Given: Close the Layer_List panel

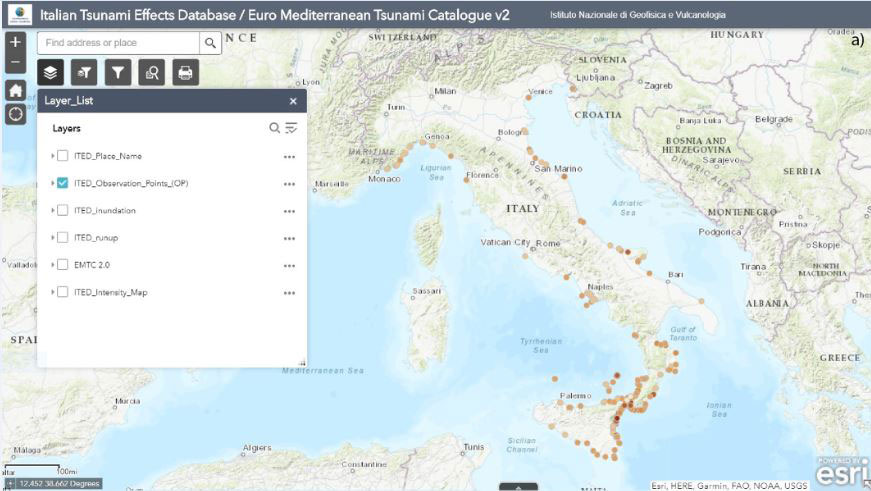Looking at the screenshot, I should [293, 101].
